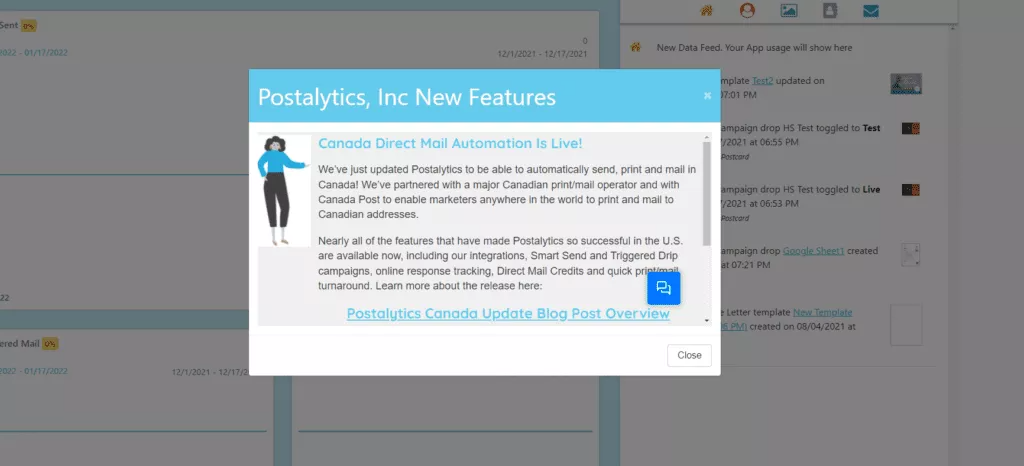Open the New Template letter link

tap(822, 313)
